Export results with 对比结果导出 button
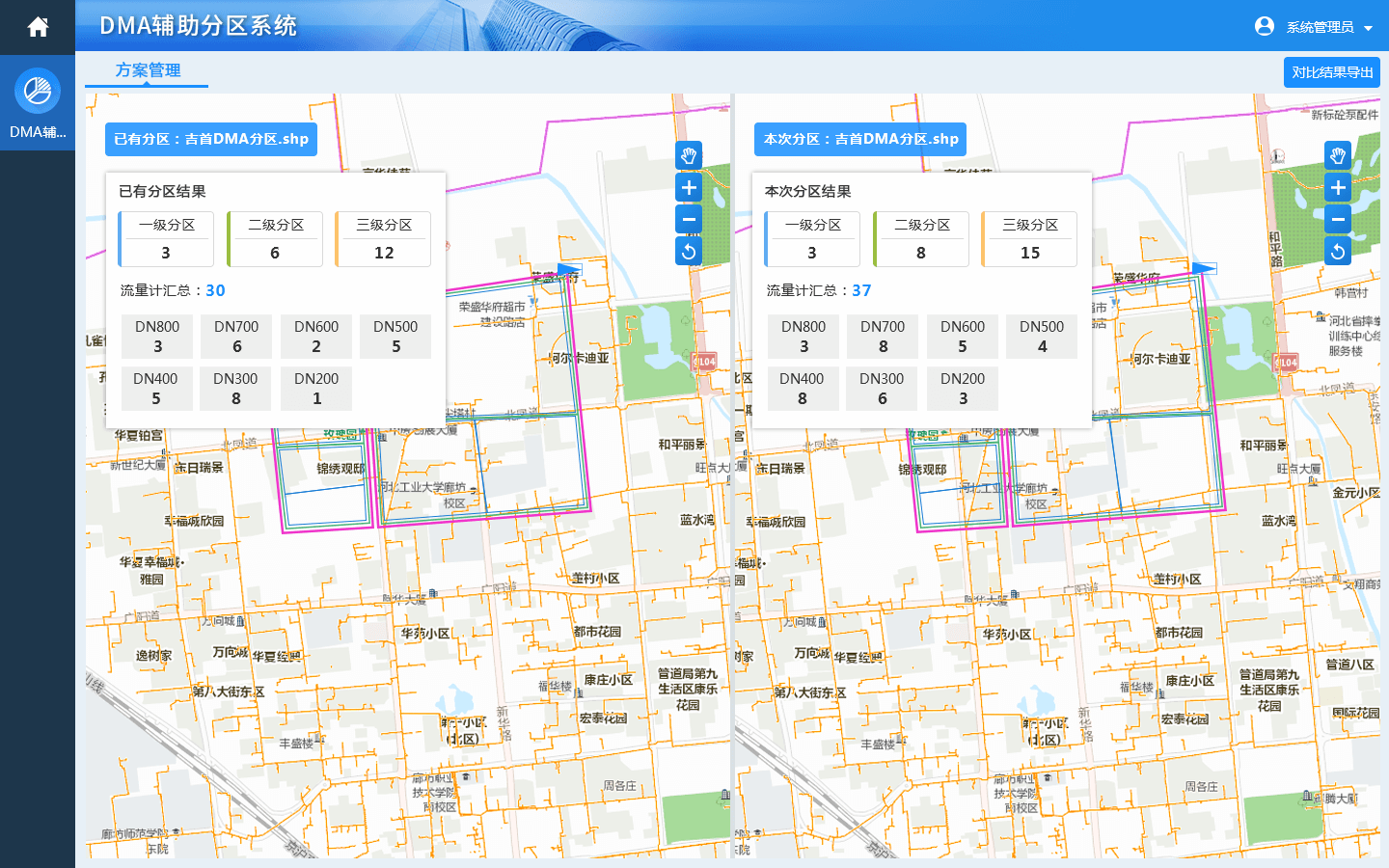 tap(1332, 72)
